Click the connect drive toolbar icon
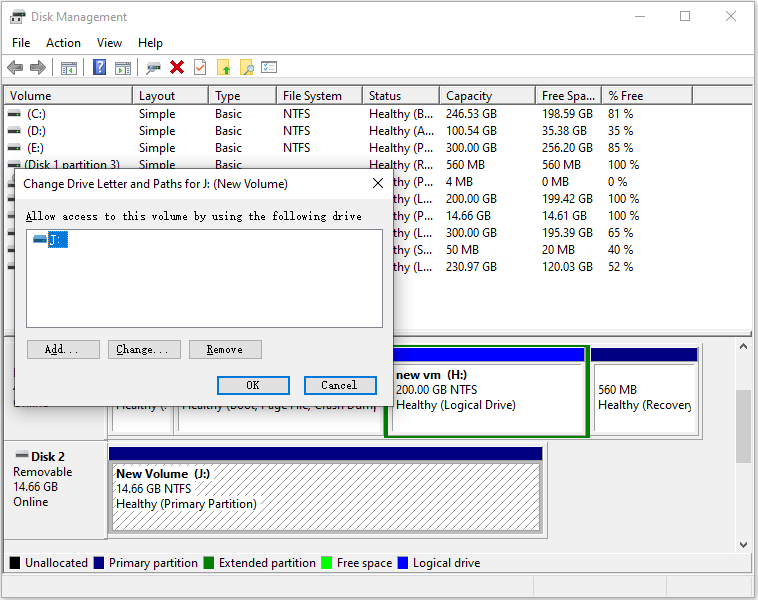This screenshot has height=600, width=758. click(153, 67)
